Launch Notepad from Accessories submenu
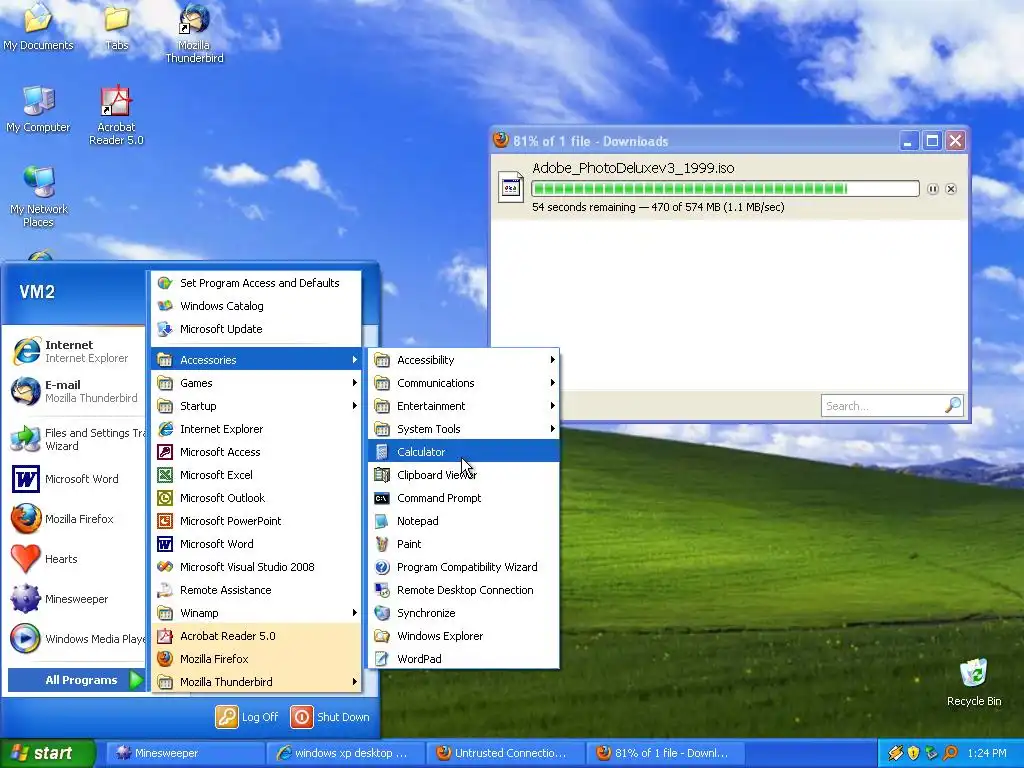The width and height of the screenshot is (1024, 768). click(x=464, y=521)
